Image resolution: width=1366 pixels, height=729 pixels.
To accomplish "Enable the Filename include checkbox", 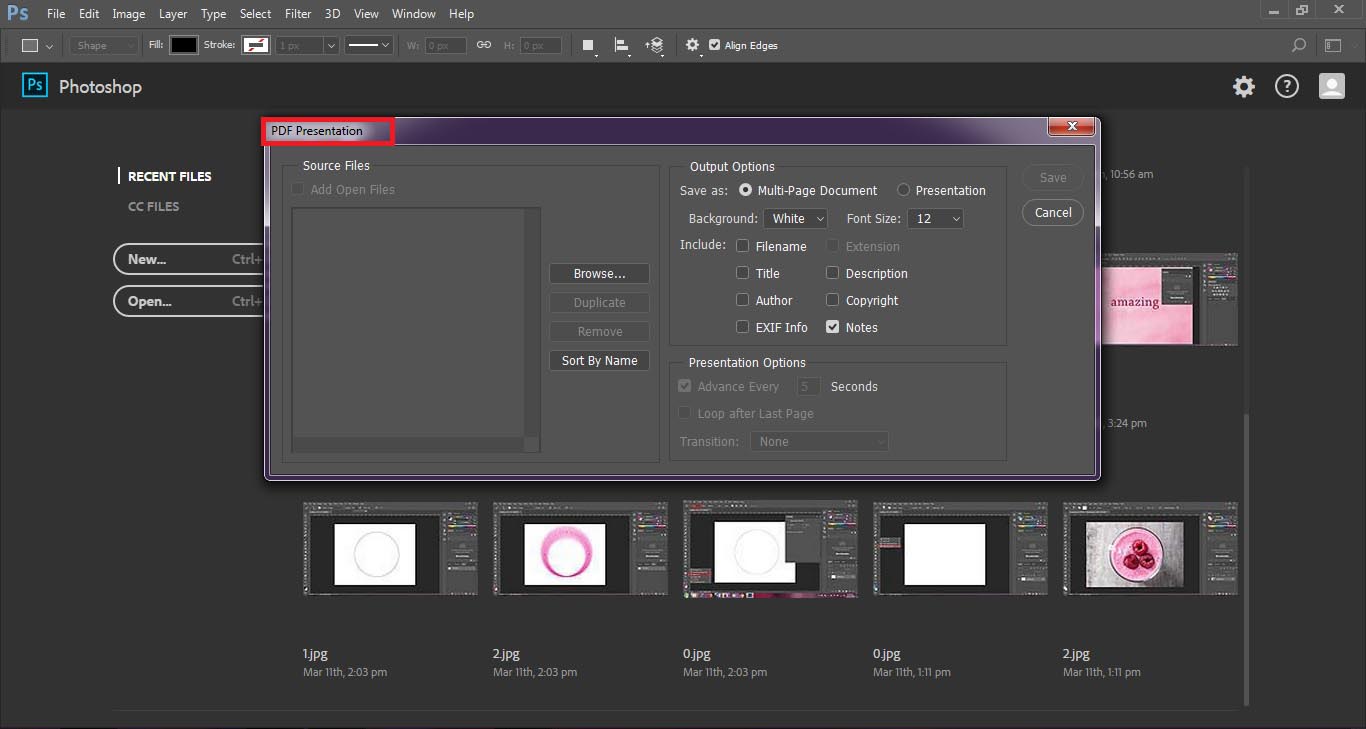I will 742,246.
